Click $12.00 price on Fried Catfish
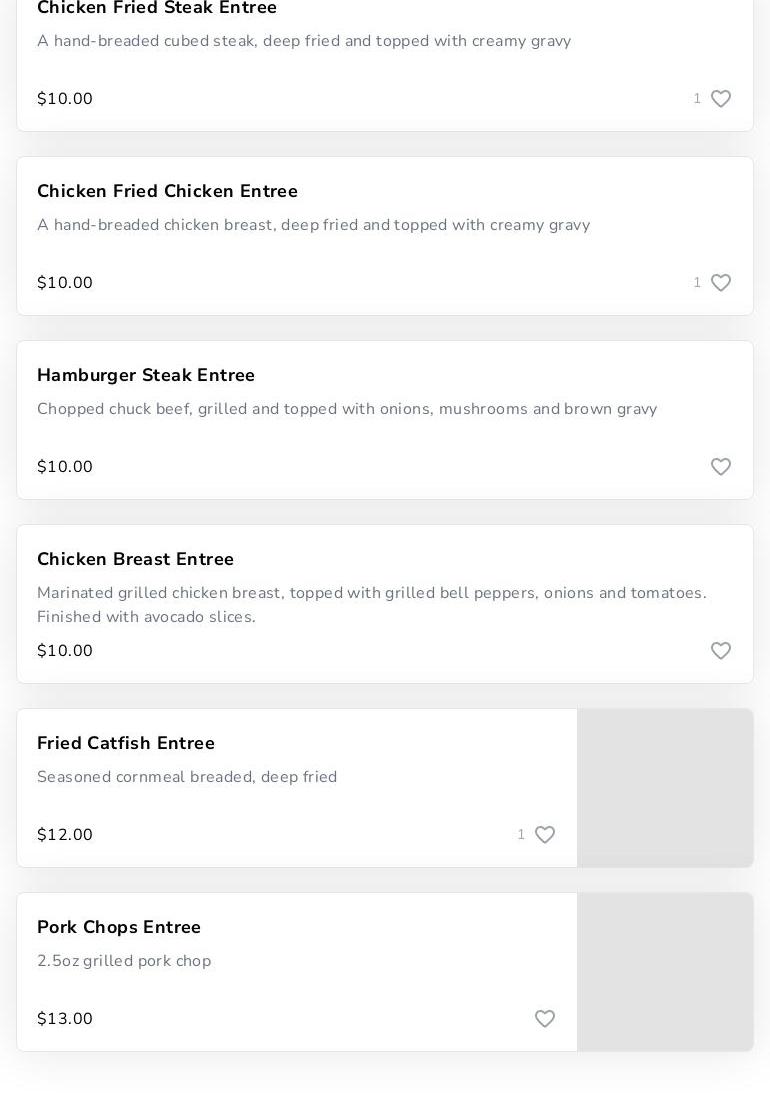Viewport: 770px width, 1093px height. click(x=65, y=835)
